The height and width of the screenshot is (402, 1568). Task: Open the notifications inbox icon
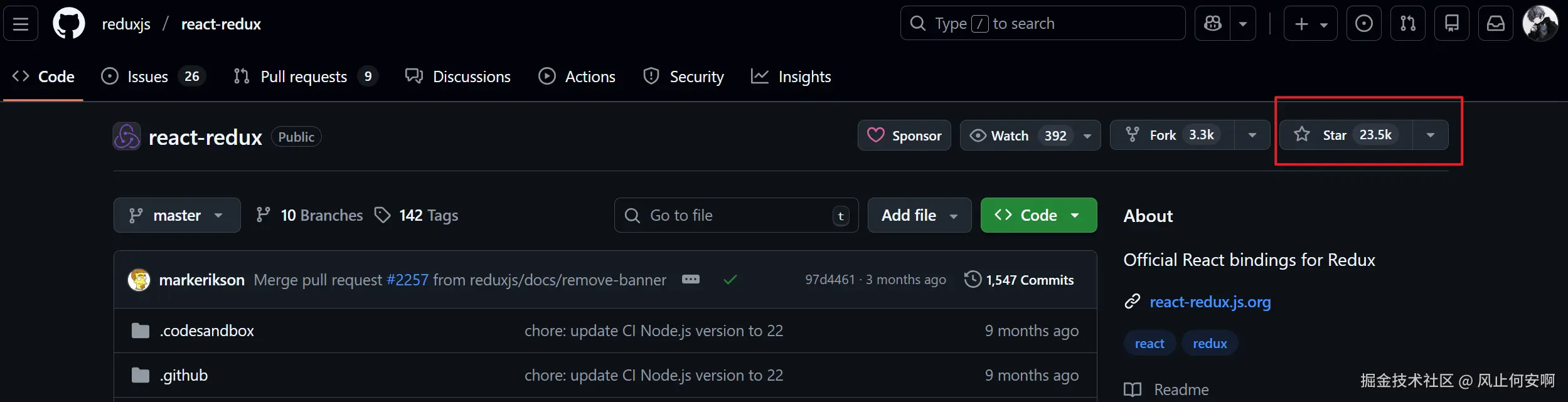click(x=1495, y=24)
